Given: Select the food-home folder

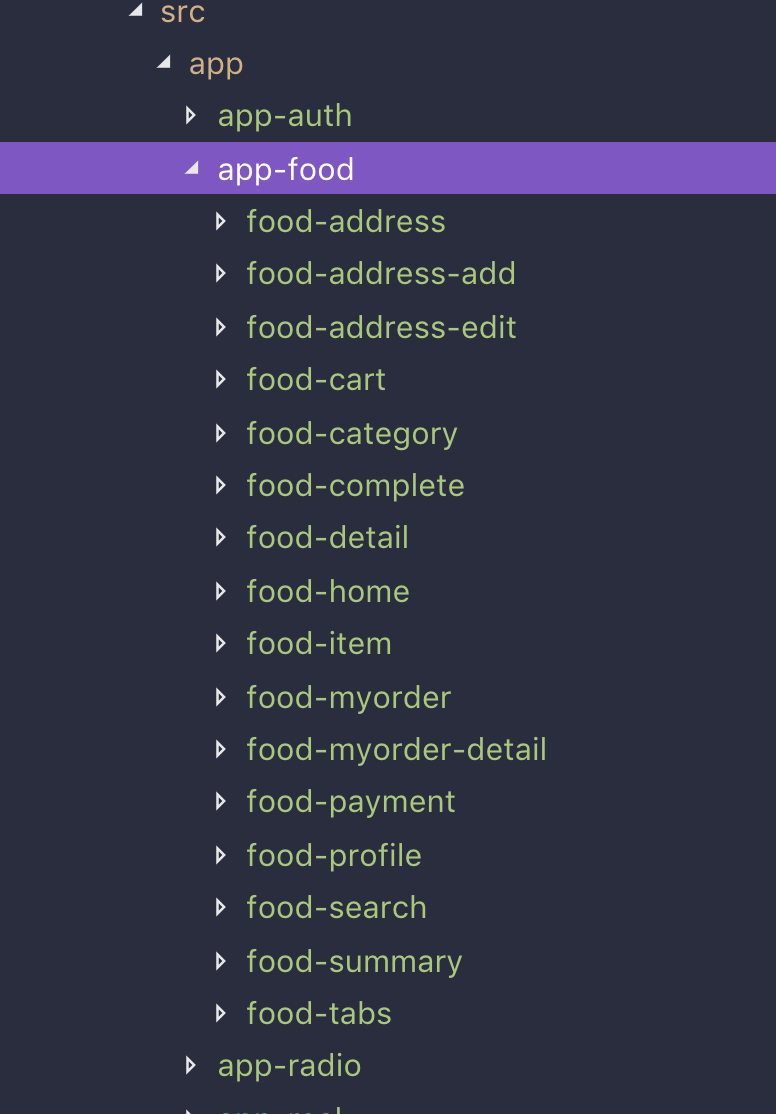Looking at the screenshot, I should coord(328,591).
